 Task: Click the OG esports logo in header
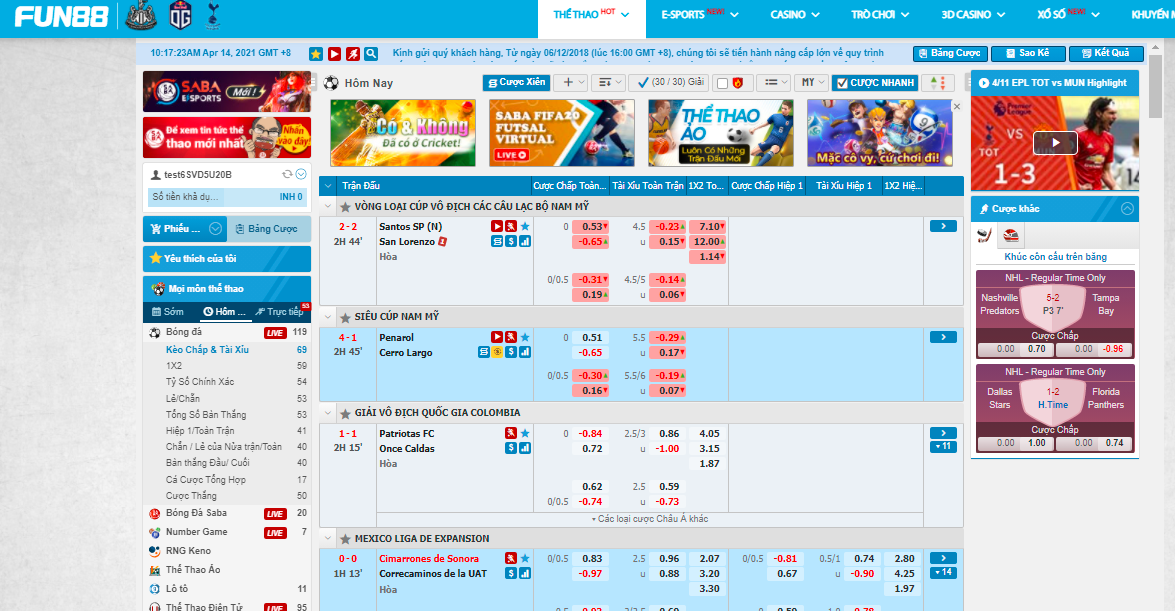pyautogui.click(x=181, y=16)
